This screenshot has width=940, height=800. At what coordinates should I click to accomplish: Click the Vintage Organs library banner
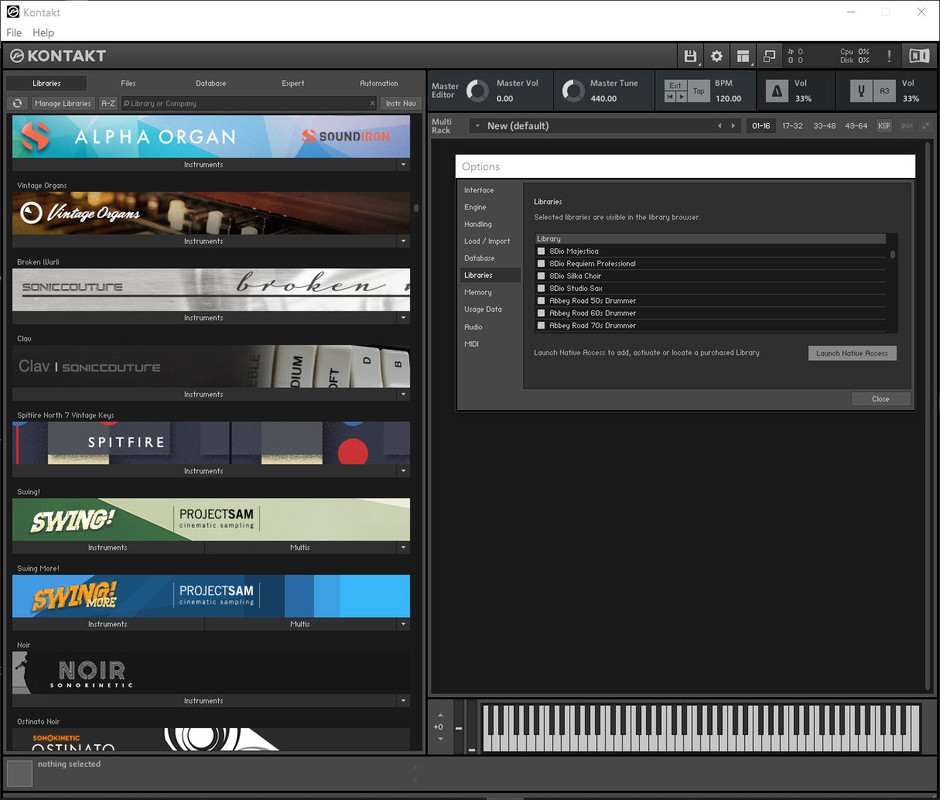click(x=211, y=213)
